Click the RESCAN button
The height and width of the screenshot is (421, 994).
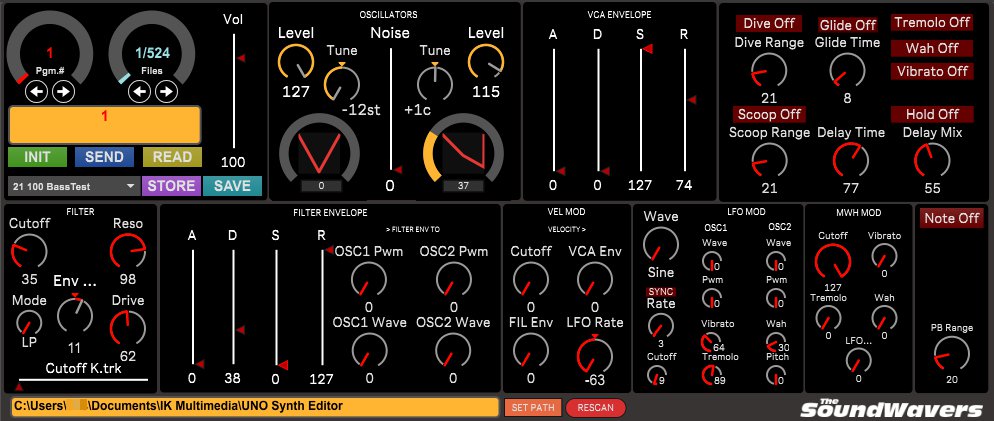(x=596, y=407)
